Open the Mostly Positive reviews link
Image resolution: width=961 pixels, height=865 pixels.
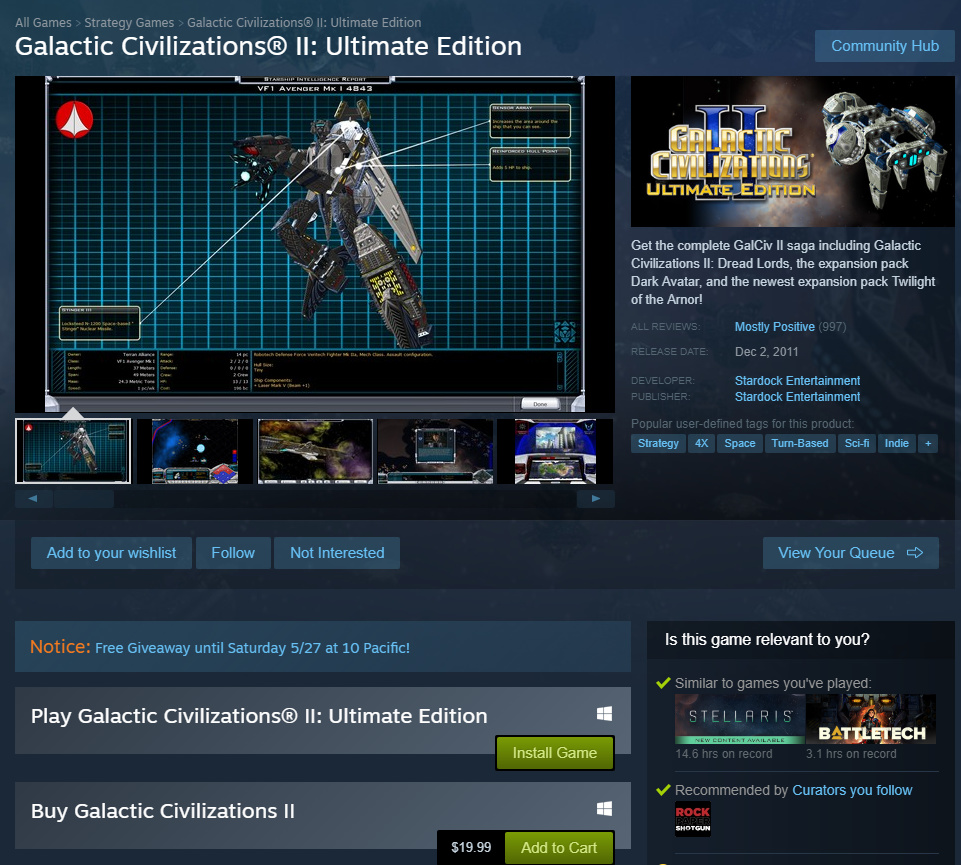775,327
